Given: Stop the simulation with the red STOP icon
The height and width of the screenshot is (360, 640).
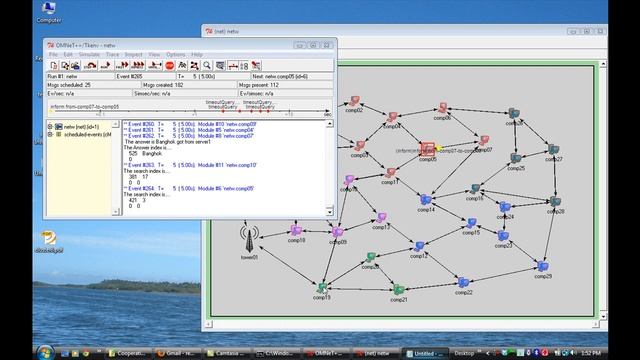Looking at the screenshot, I should (x=170, y=65).
